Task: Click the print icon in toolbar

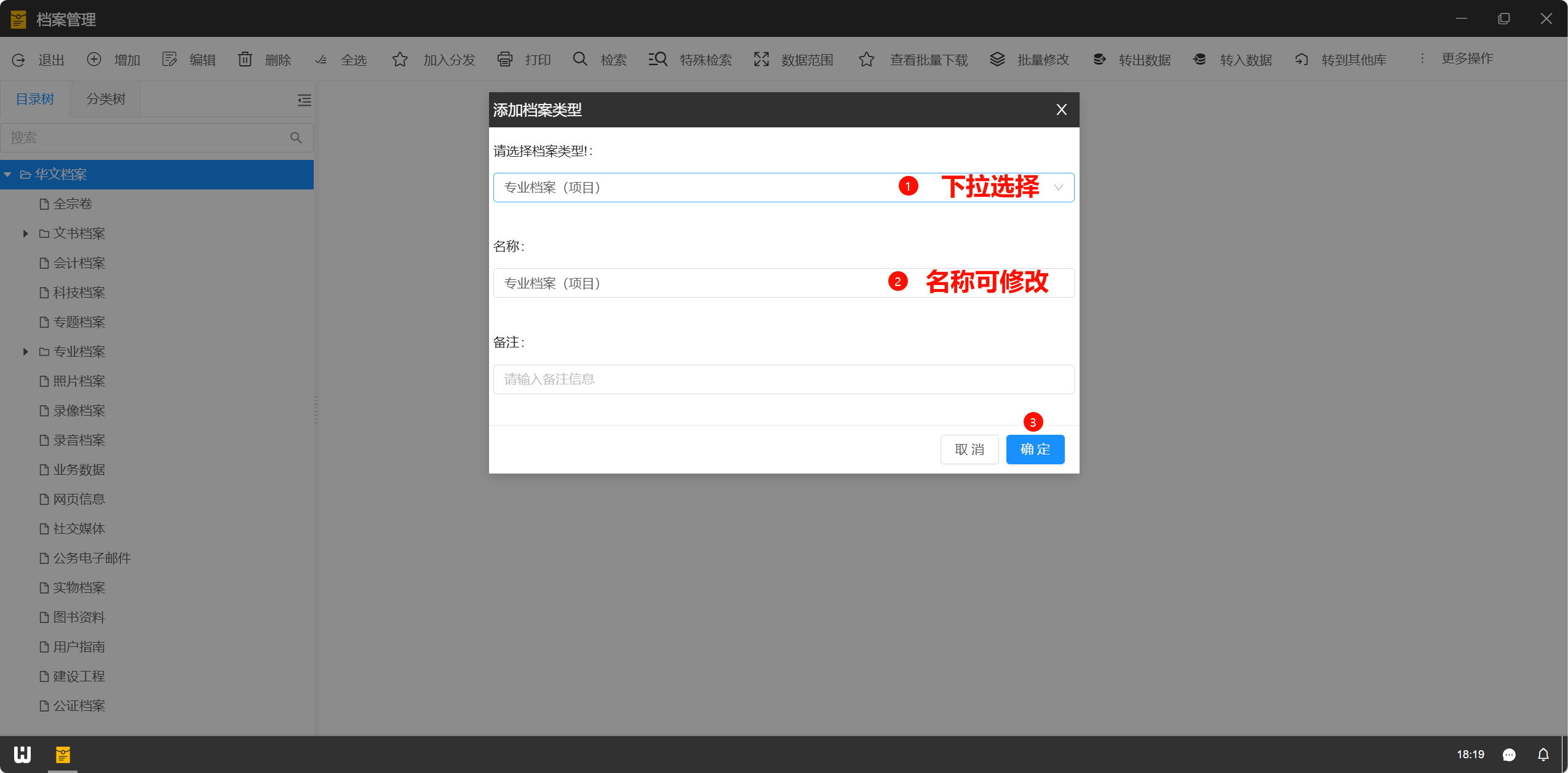Action: (x=504, y=59)
